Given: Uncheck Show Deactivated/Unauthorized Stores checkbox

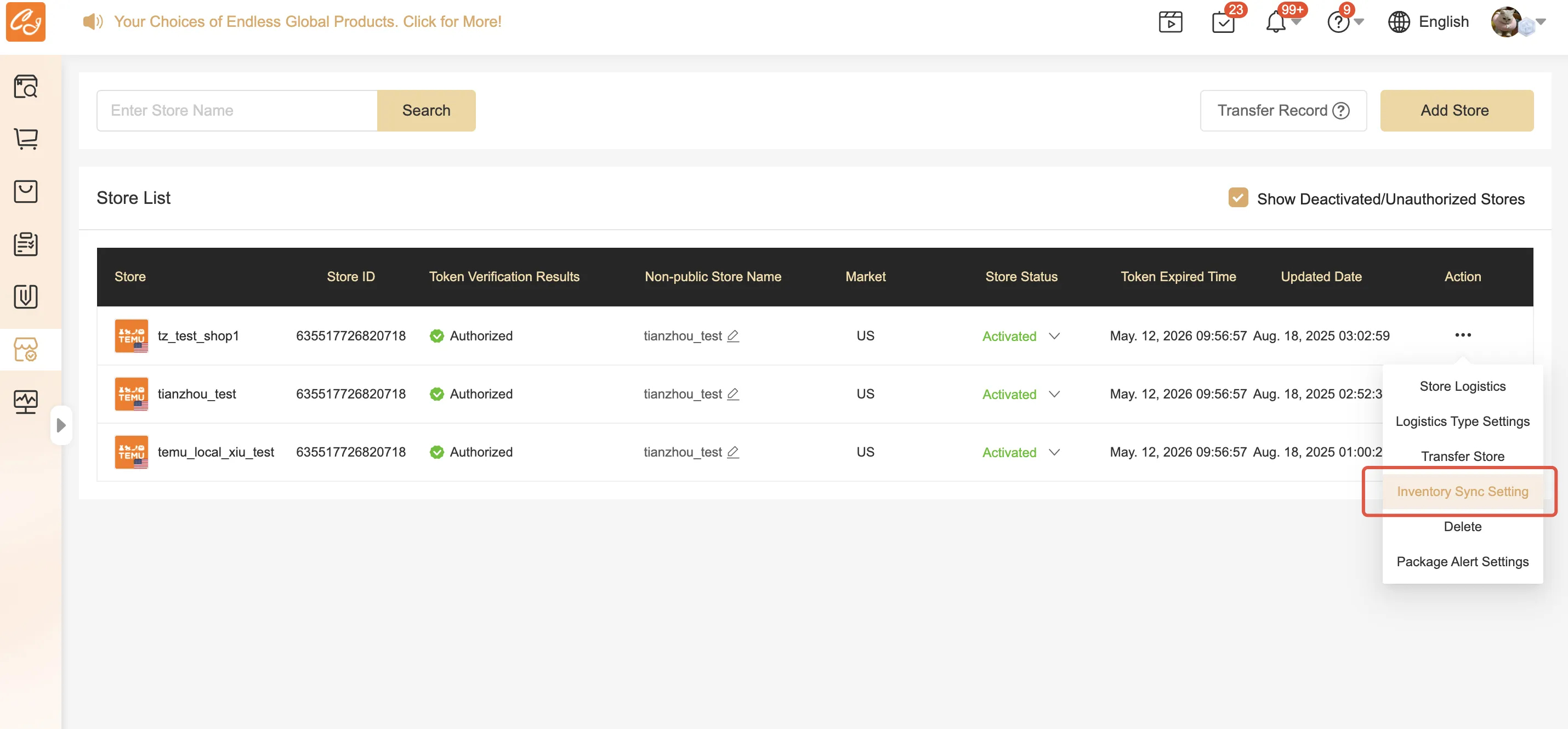Looking at the screenshot, I should [1237, 198].
